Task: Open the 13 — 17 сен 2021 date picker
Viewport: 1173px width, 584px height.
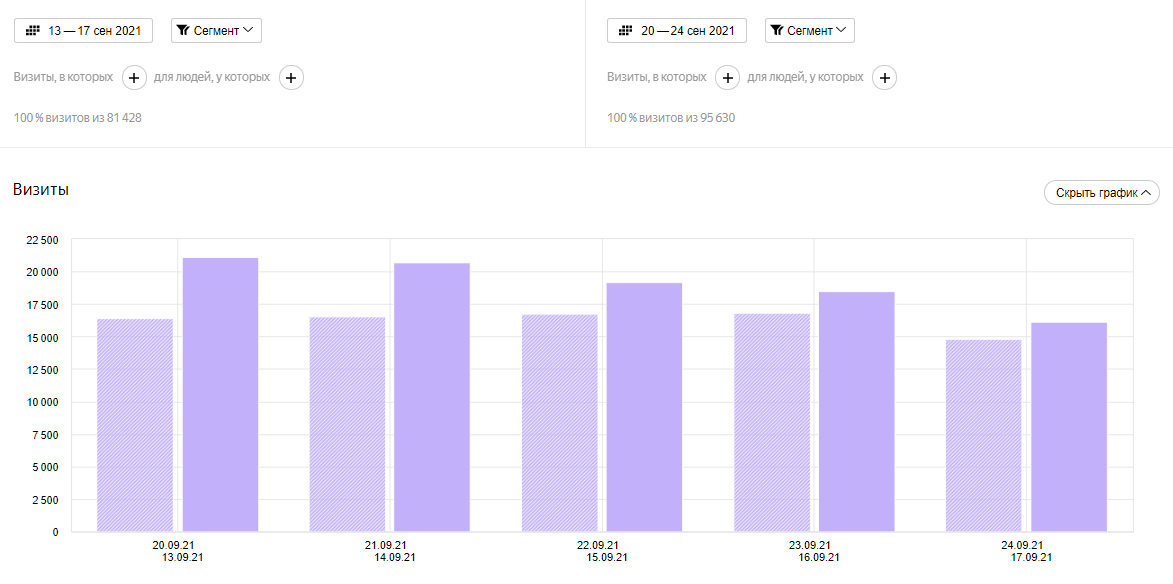Action: pos(83,31)
